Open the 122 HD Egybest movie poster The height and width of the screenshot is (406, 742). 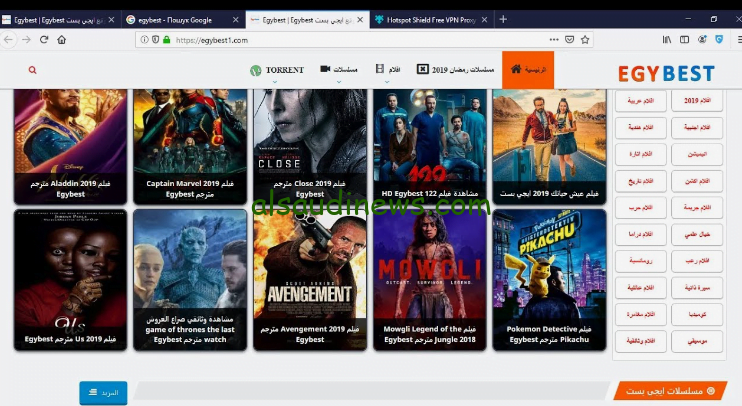coord(430,146)
